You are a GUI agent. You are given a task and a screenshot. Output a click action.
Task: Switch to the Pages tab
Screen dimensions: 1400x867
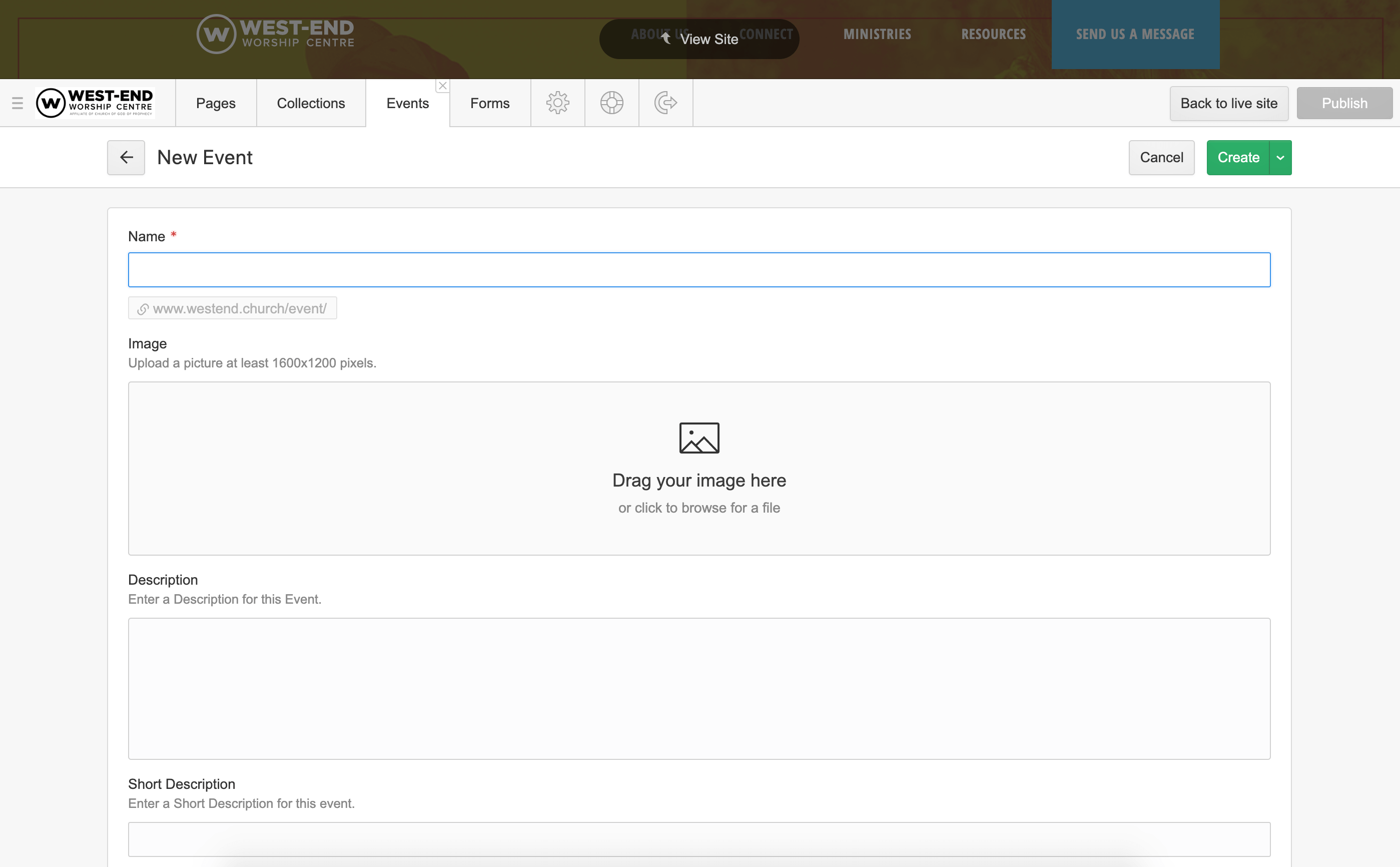tap(216, 103)
